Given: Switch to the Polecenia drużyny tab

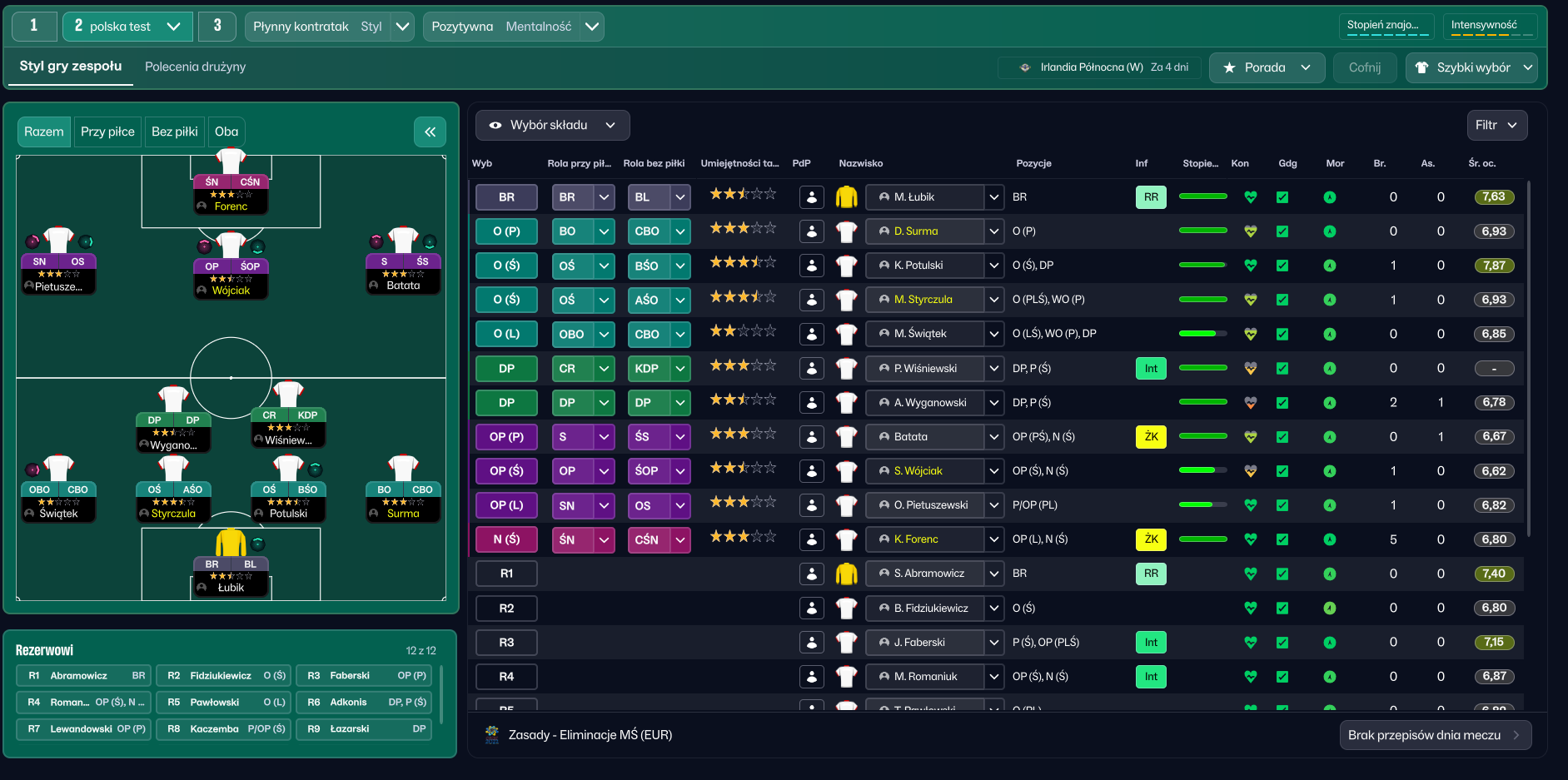Looking at the screenshot, I should coord(195,67).
